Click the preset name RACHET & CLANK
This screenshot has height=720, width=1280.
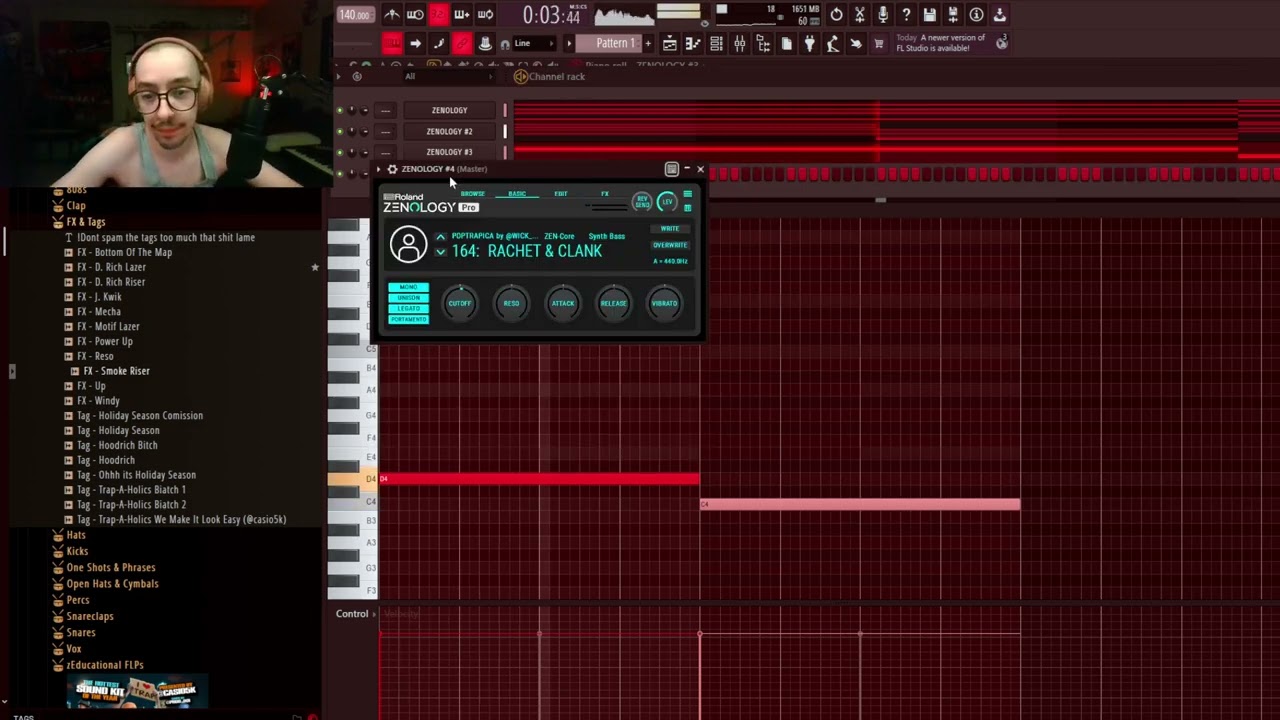(x=545, y=251)
